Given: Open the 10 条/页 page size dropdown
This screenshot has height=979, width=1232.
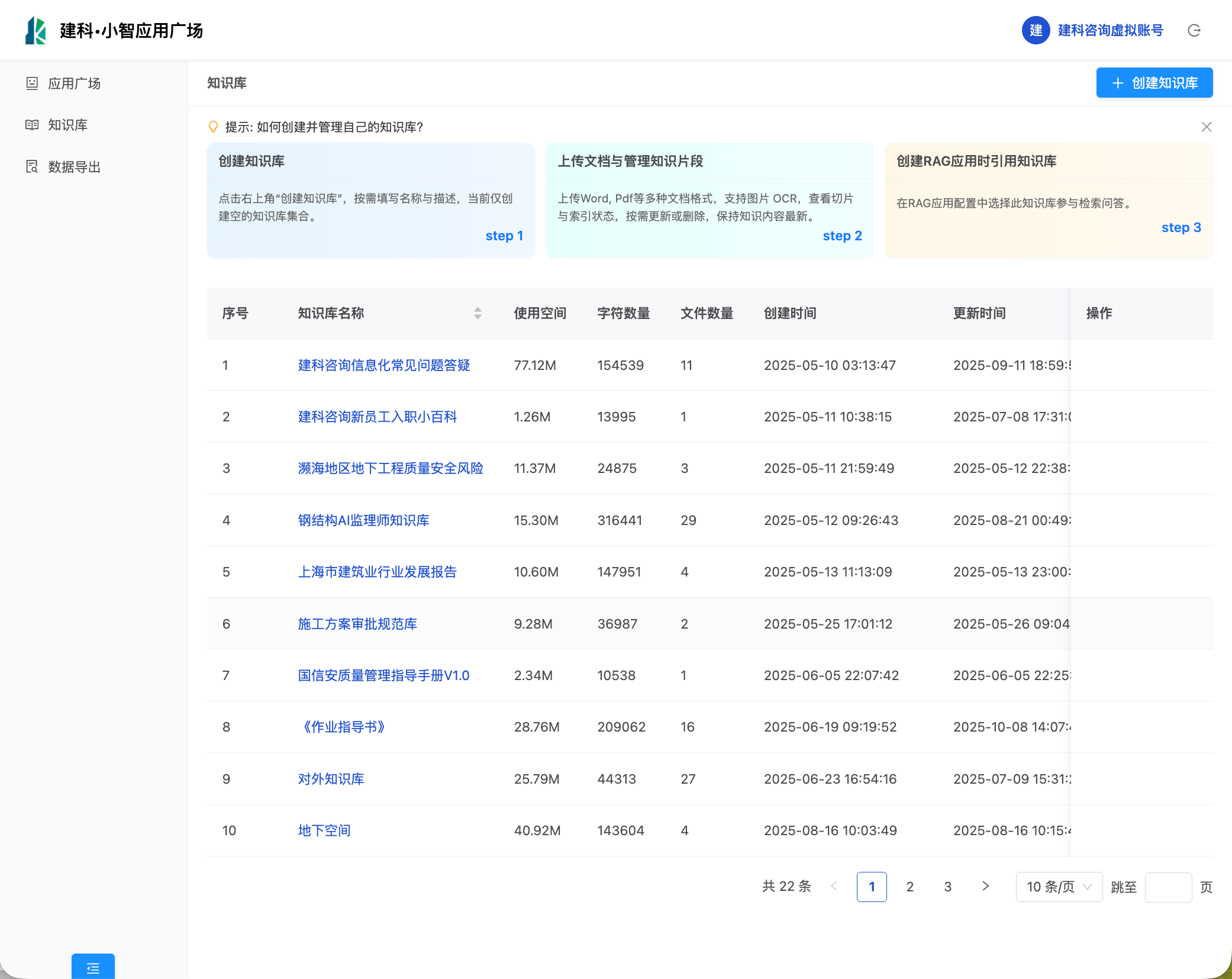Looking at the screenshot, I should (1059, 887).
